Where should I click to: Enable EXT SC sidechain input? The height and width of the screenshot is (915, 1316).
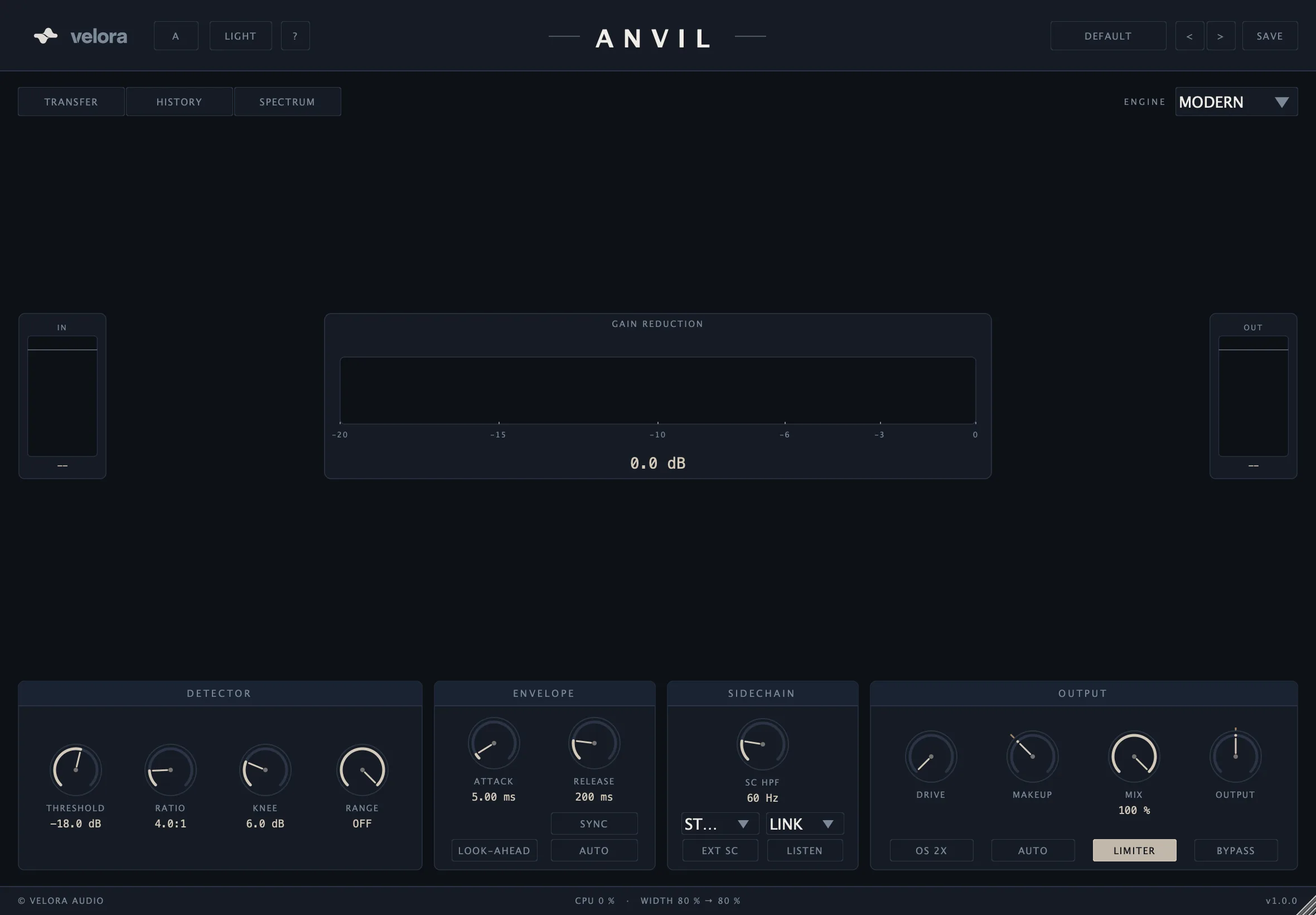pyautogui.click(x=719, y=850)
